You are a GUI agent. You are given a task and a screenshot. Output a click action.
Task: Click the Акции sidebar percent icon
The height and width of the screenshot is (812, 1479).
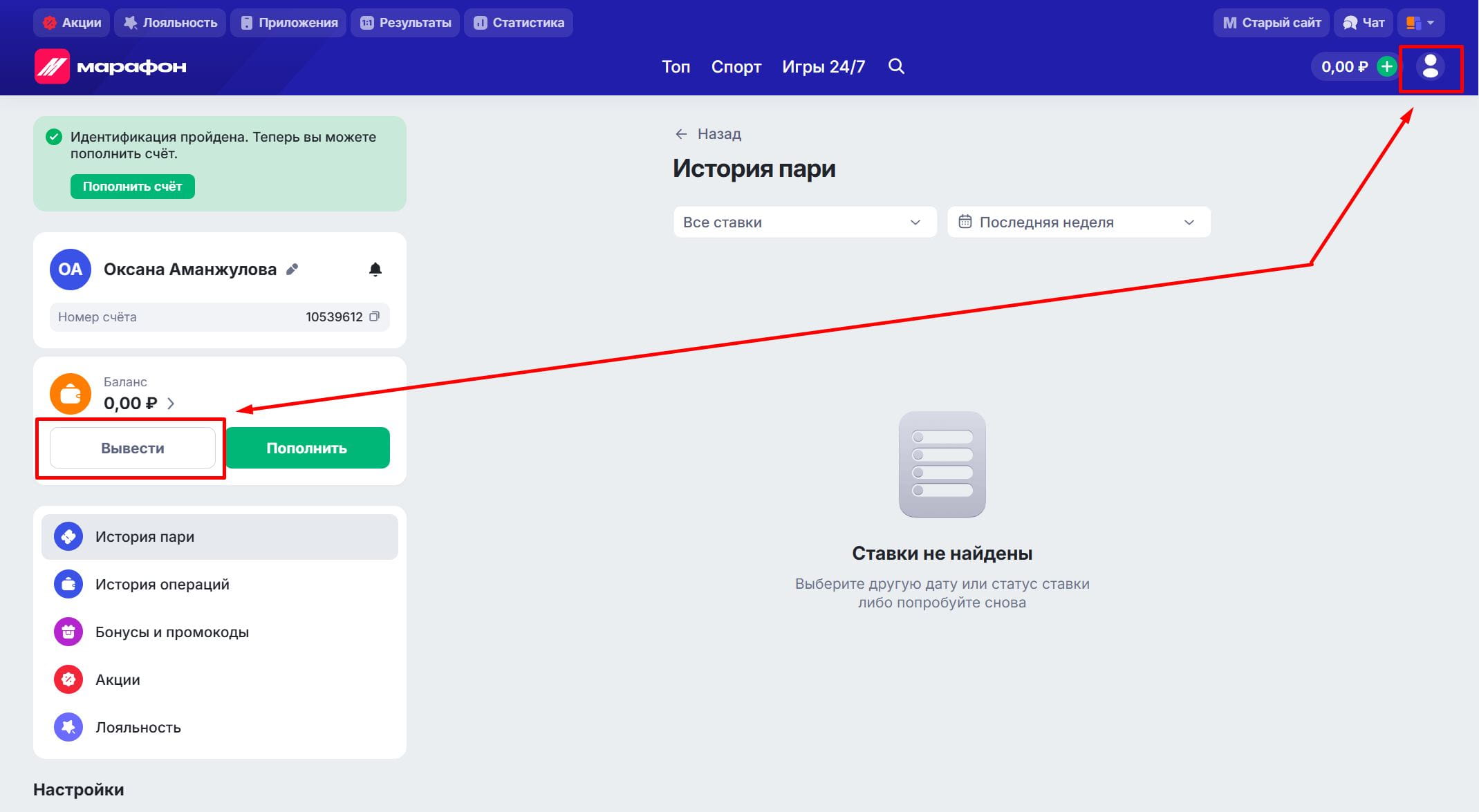pos(68,680)
